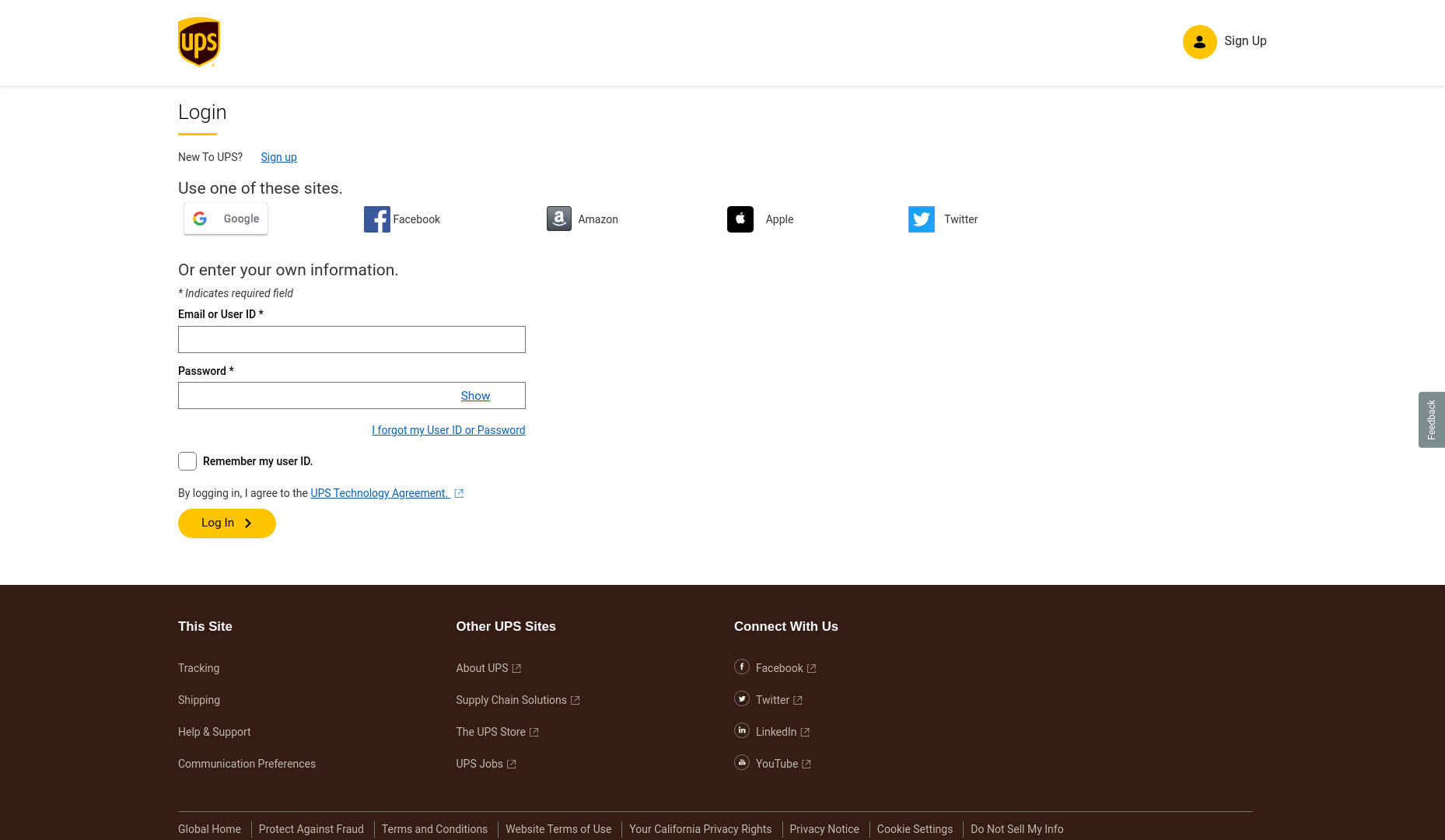Choose the Facebook login text
This screenshot has width=1445, height=840.
pyautogui.click(x=417, y=219)
